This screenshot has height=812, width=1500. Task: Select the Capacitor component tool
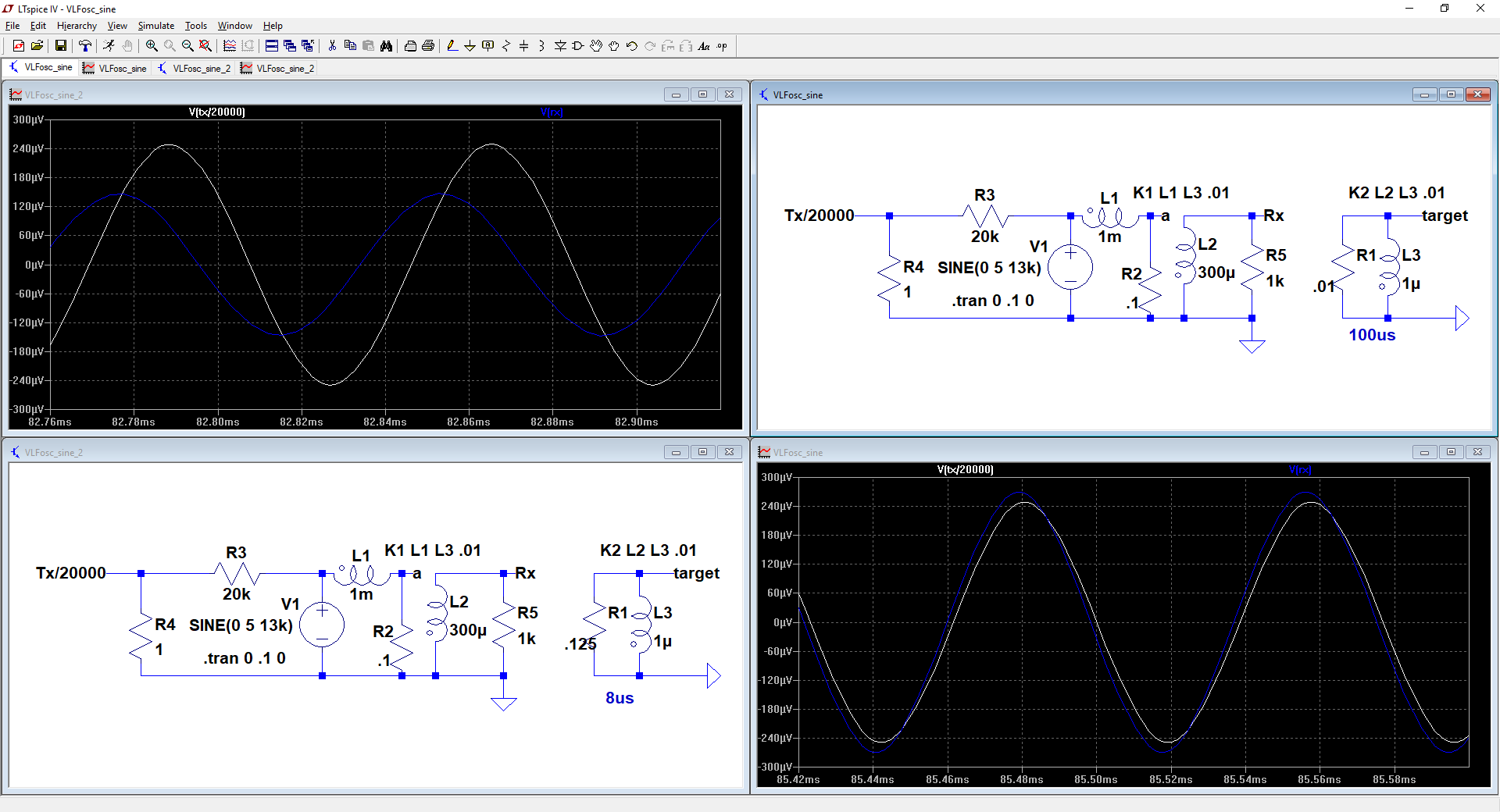pos(524,46)
